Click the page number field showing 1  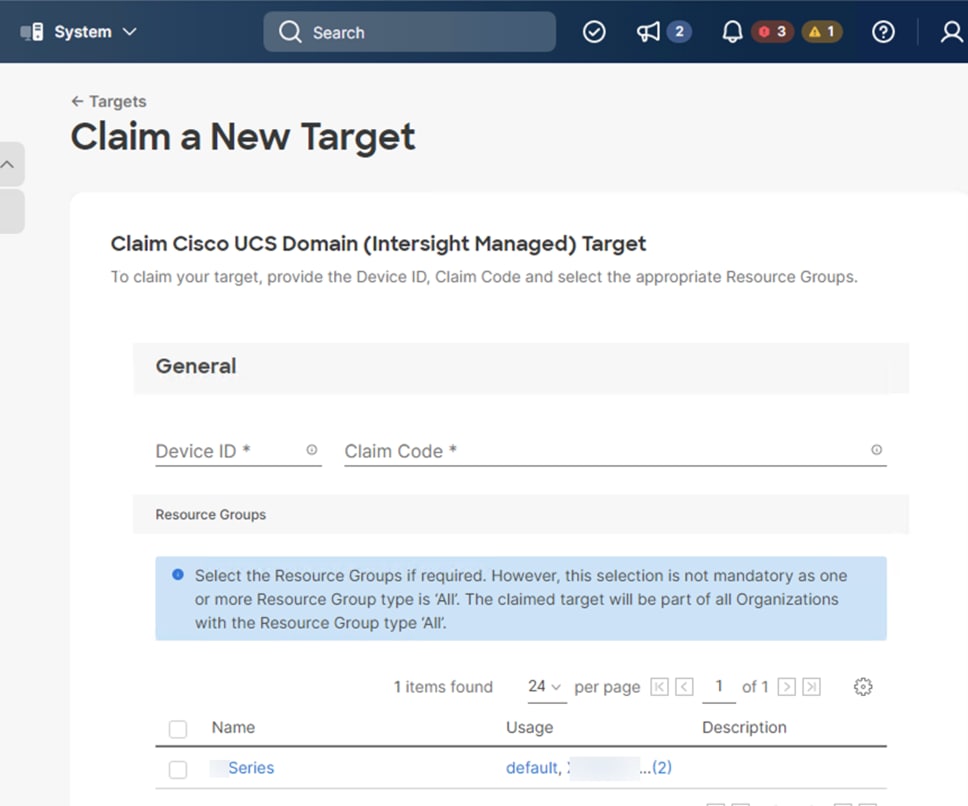[719, 686]
